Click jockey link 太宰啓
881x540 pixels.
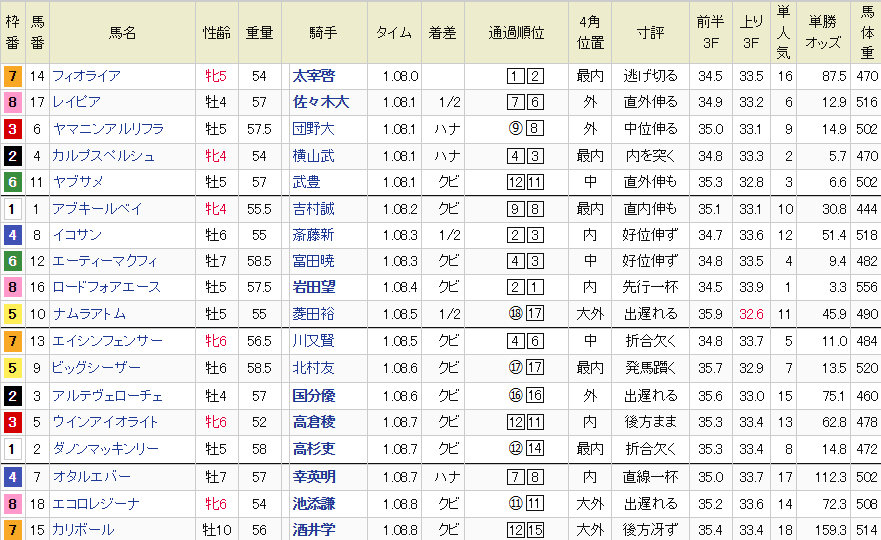[x=314, y=76]
